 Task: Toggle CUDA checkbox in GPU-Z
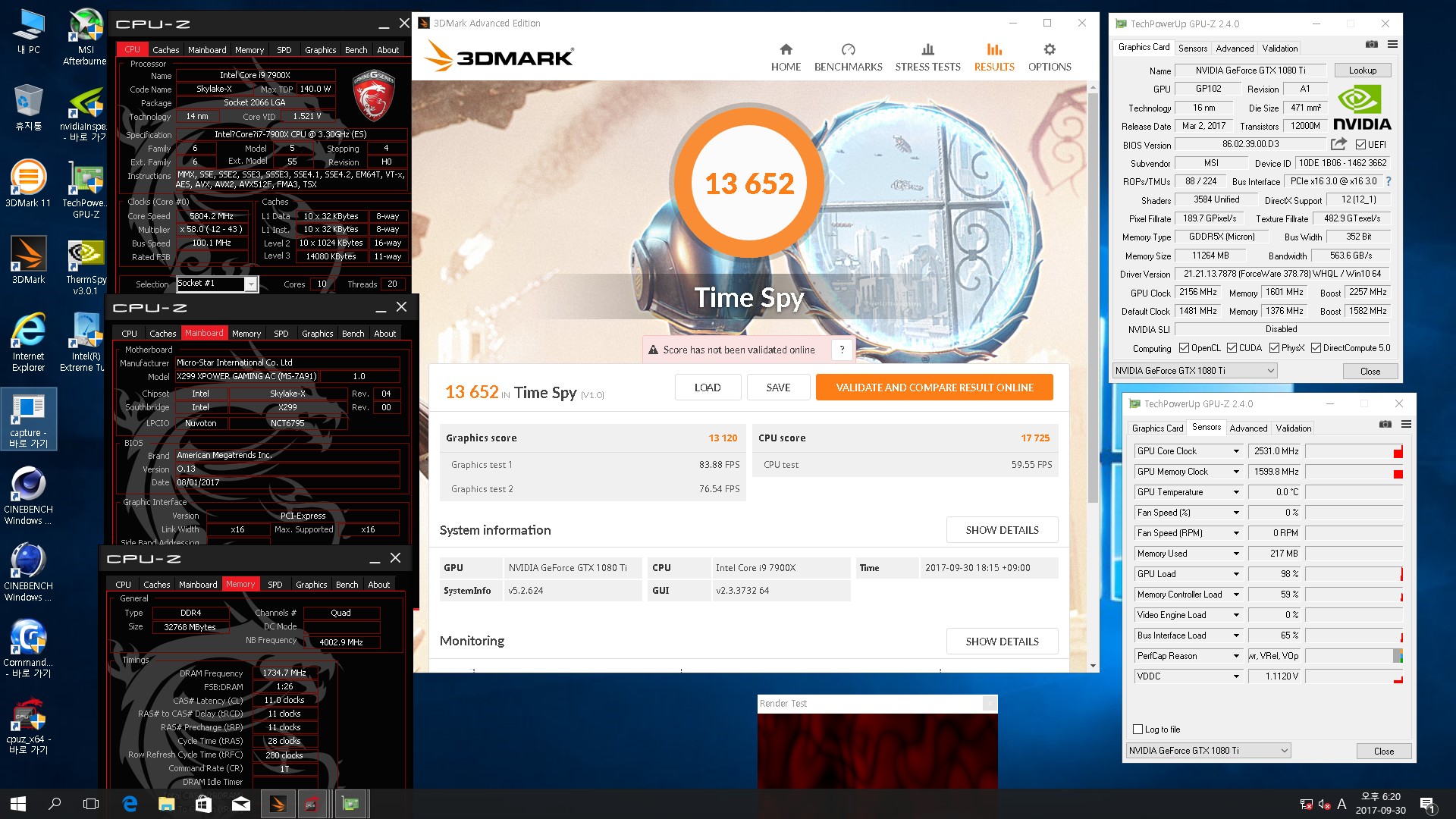1232,348
